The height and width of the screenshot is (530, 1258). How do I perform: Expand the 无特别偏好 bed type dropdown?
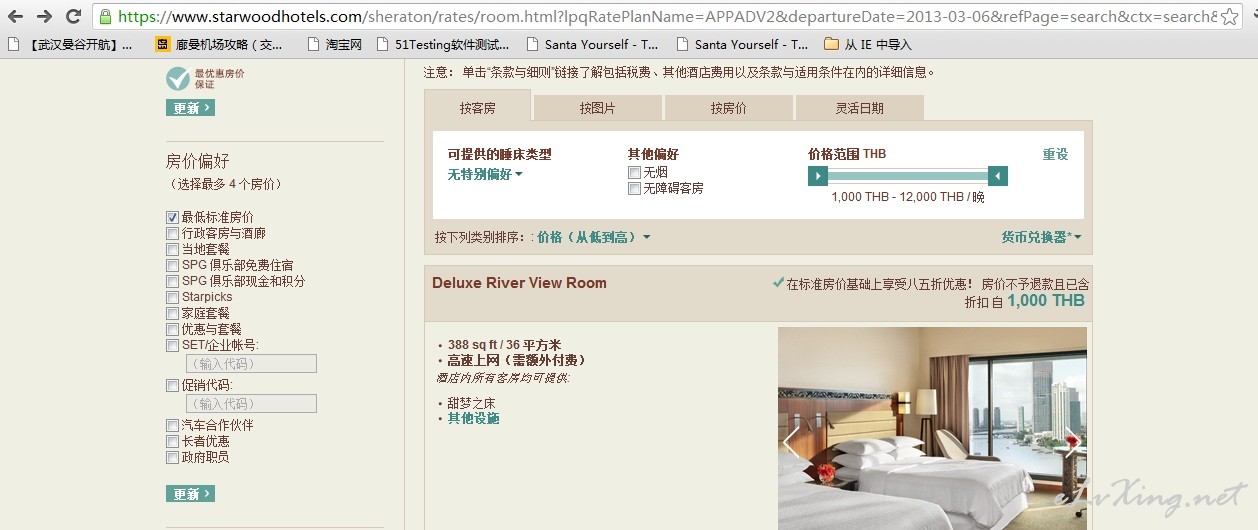pyautogui.click(x=485, y=174)
